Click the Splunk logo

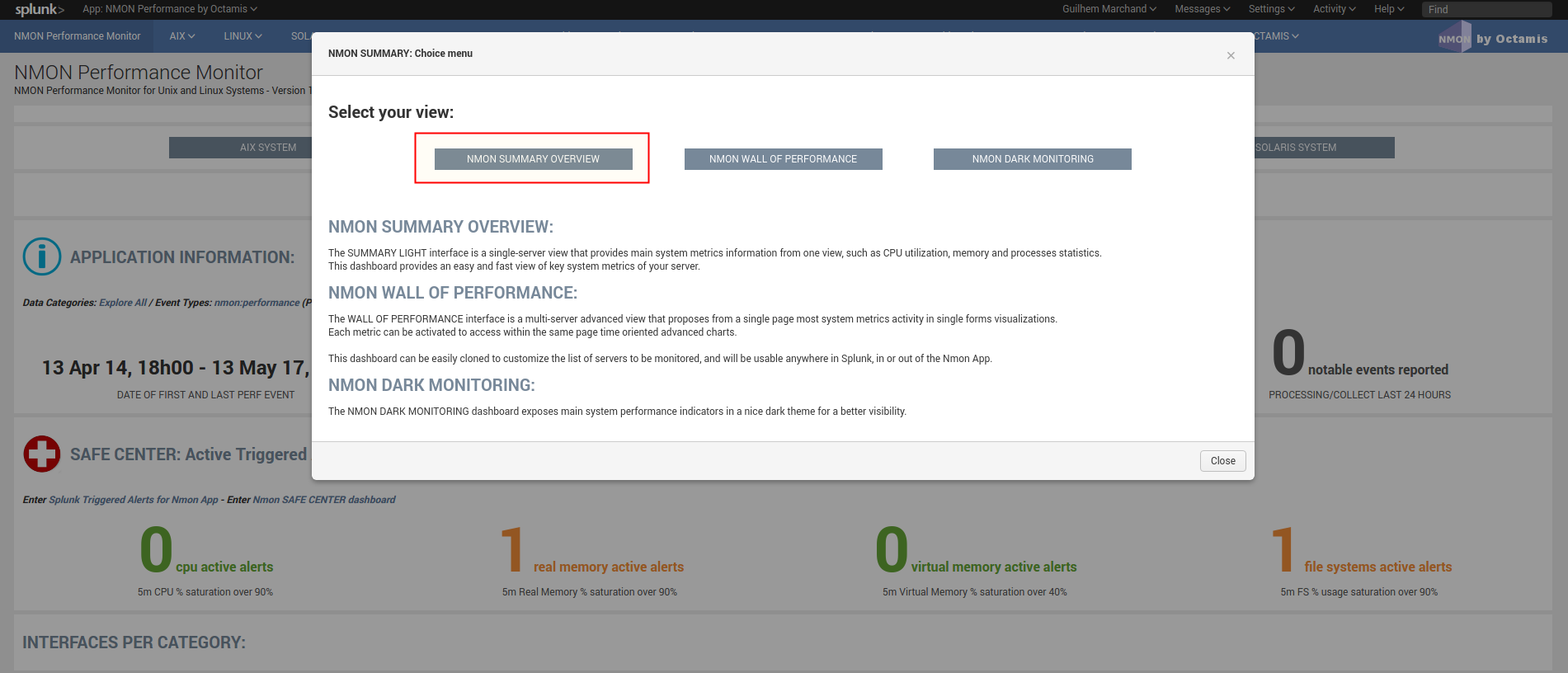point(39,9)
